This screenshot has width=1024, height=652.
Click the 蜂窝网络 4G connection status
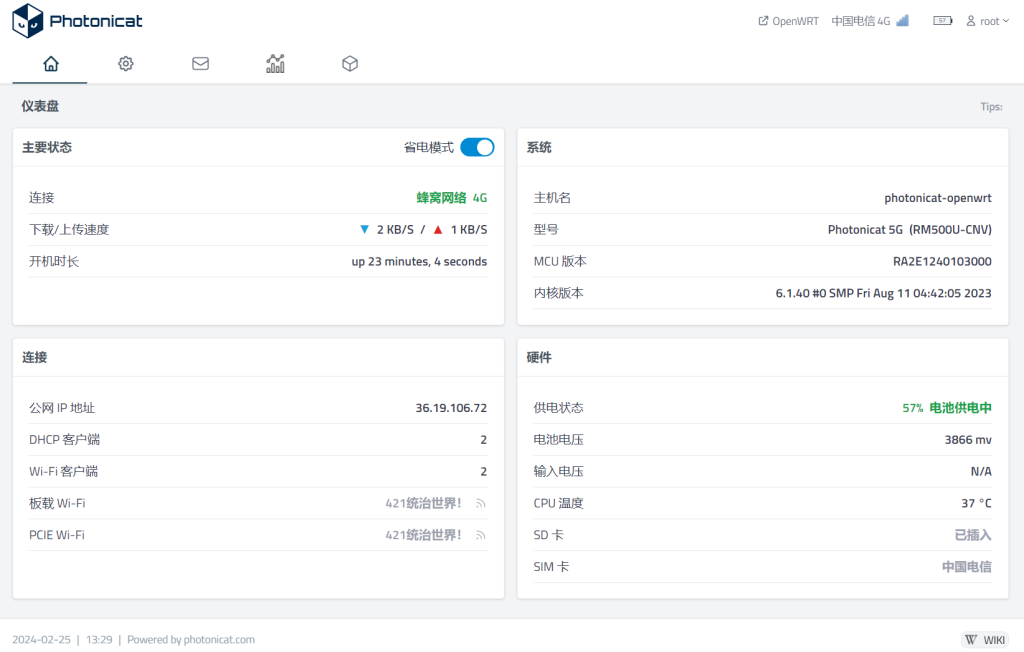coord(451,198)
